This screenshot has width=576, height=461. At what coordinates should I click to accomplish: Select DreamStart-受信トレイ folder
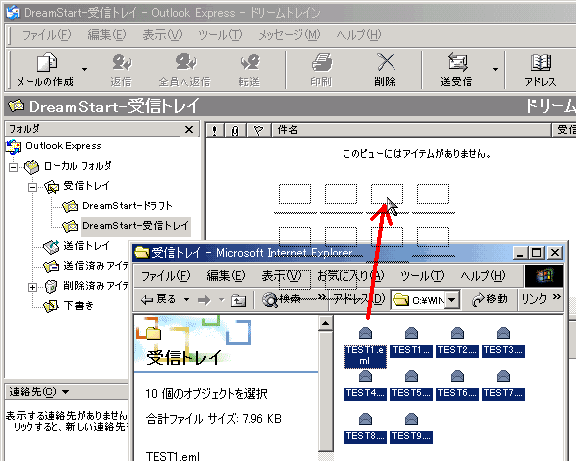[x=135, y=226]
